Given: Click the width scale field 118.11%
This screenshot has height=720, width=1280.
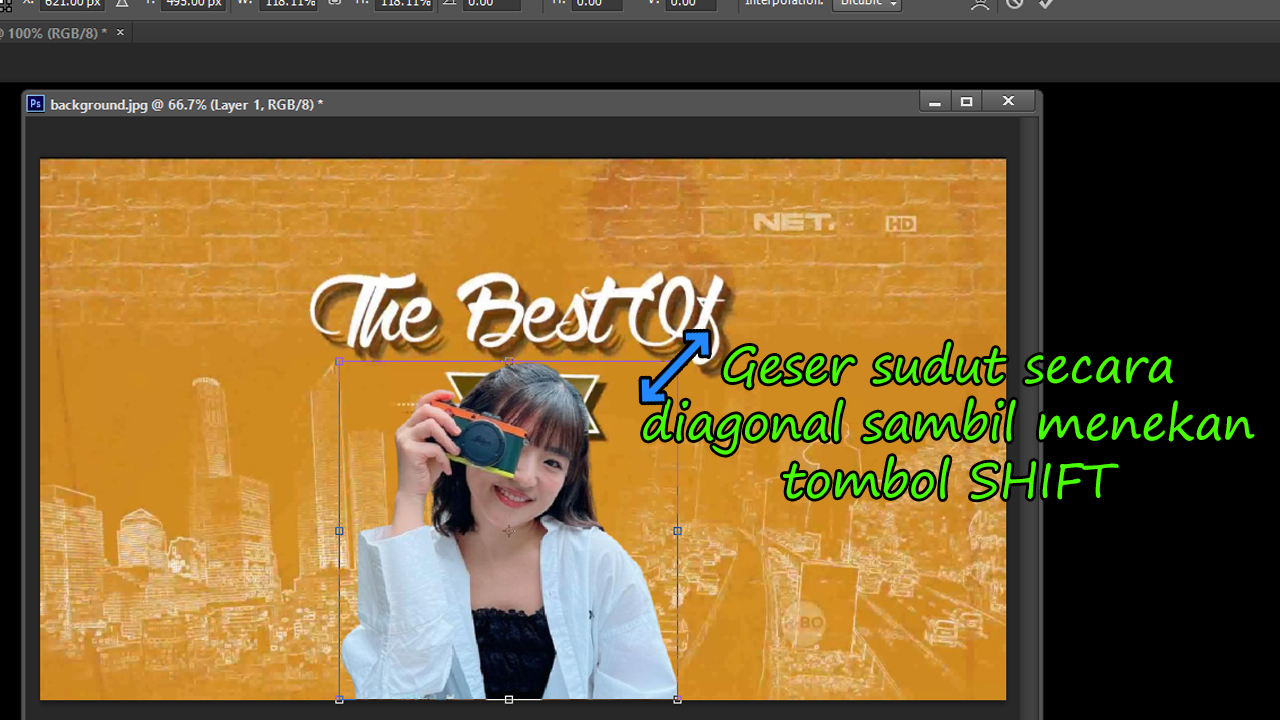Looking at the screenshot, I should (288, 4).
